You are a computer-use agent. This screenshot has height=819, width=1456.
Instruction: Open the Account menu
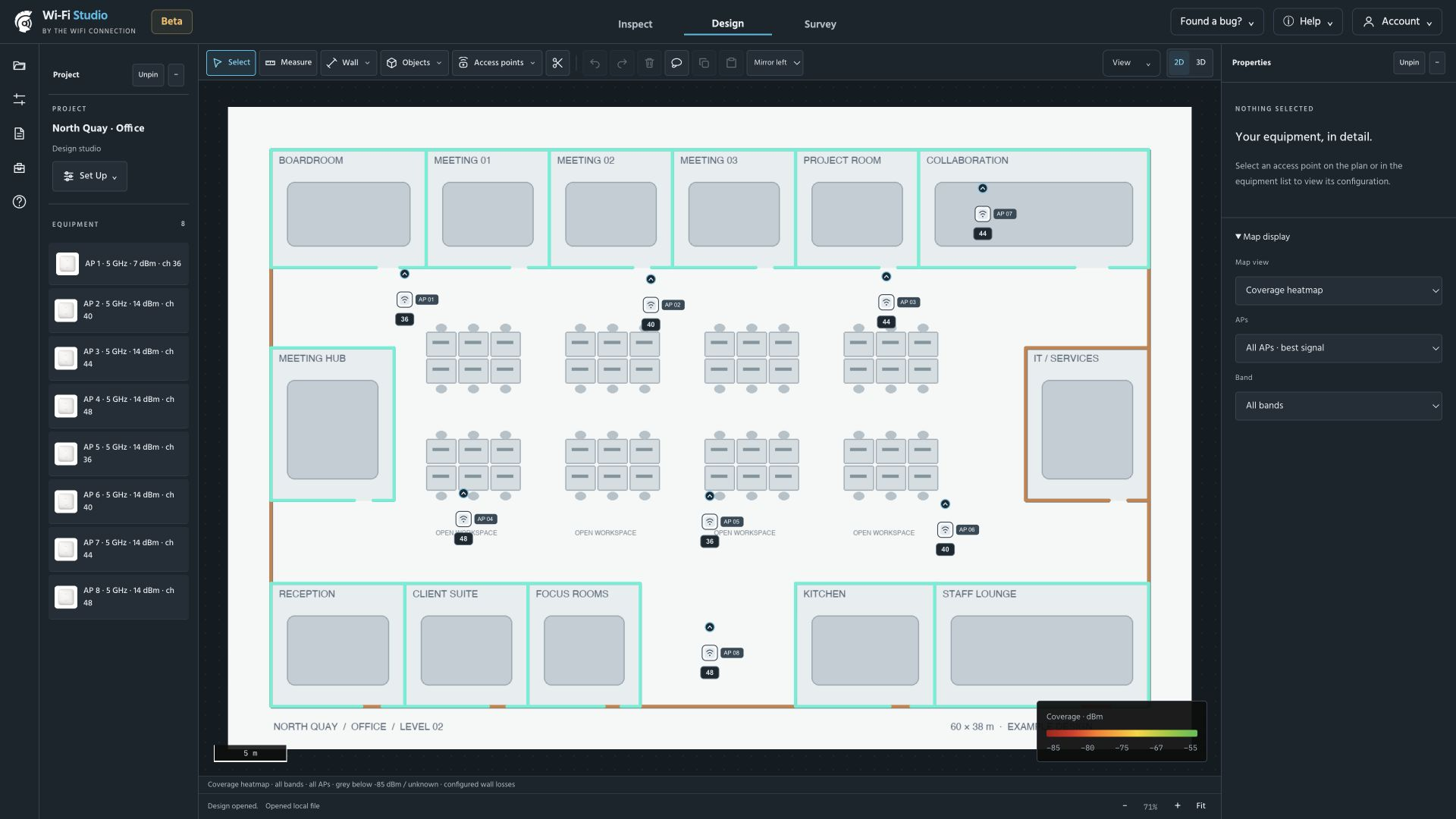(x=1397, y=22)
